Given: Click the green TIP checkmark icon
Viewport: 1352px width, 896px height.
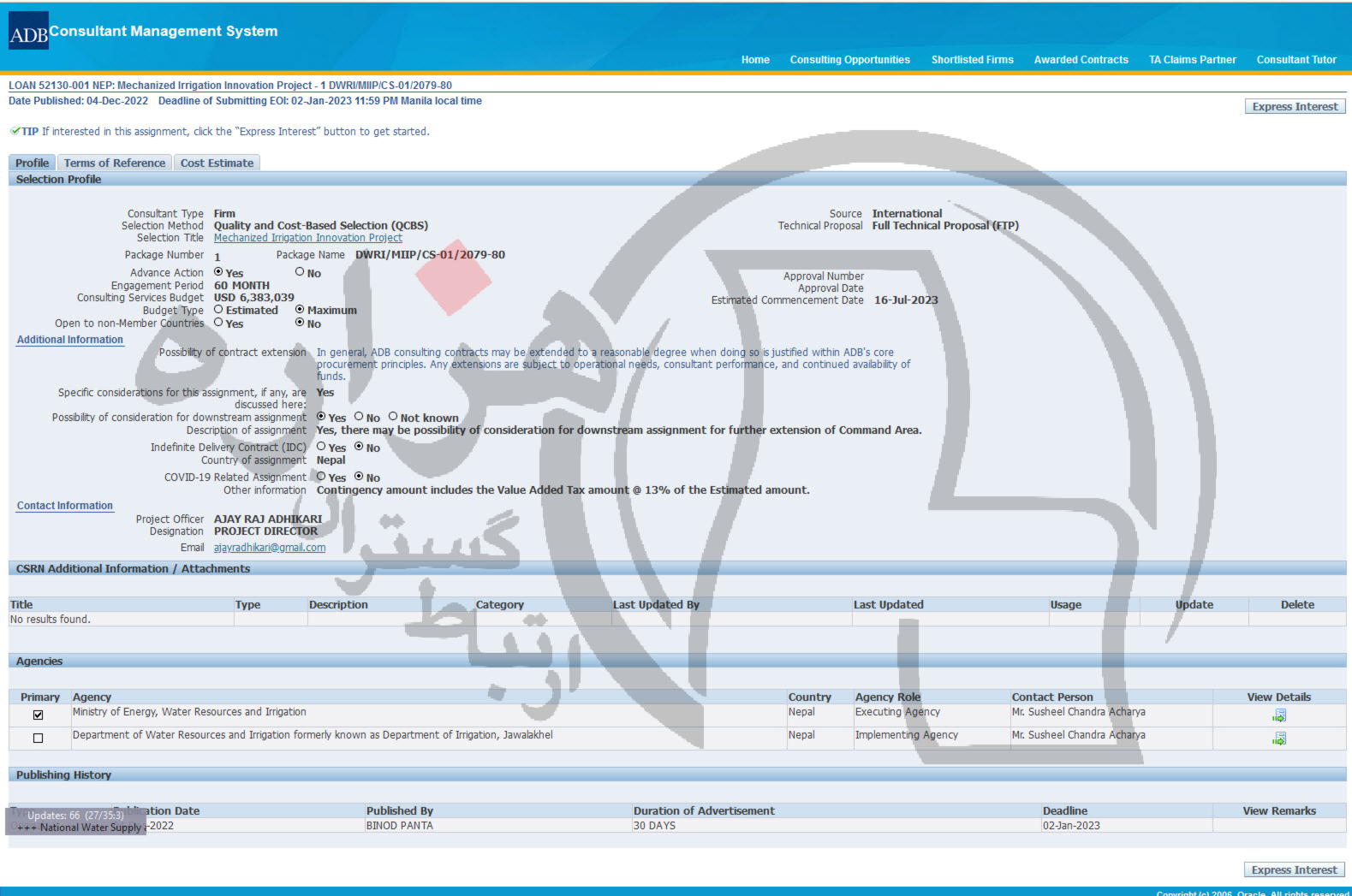Looking at the screenshot, I should (15, 131).
